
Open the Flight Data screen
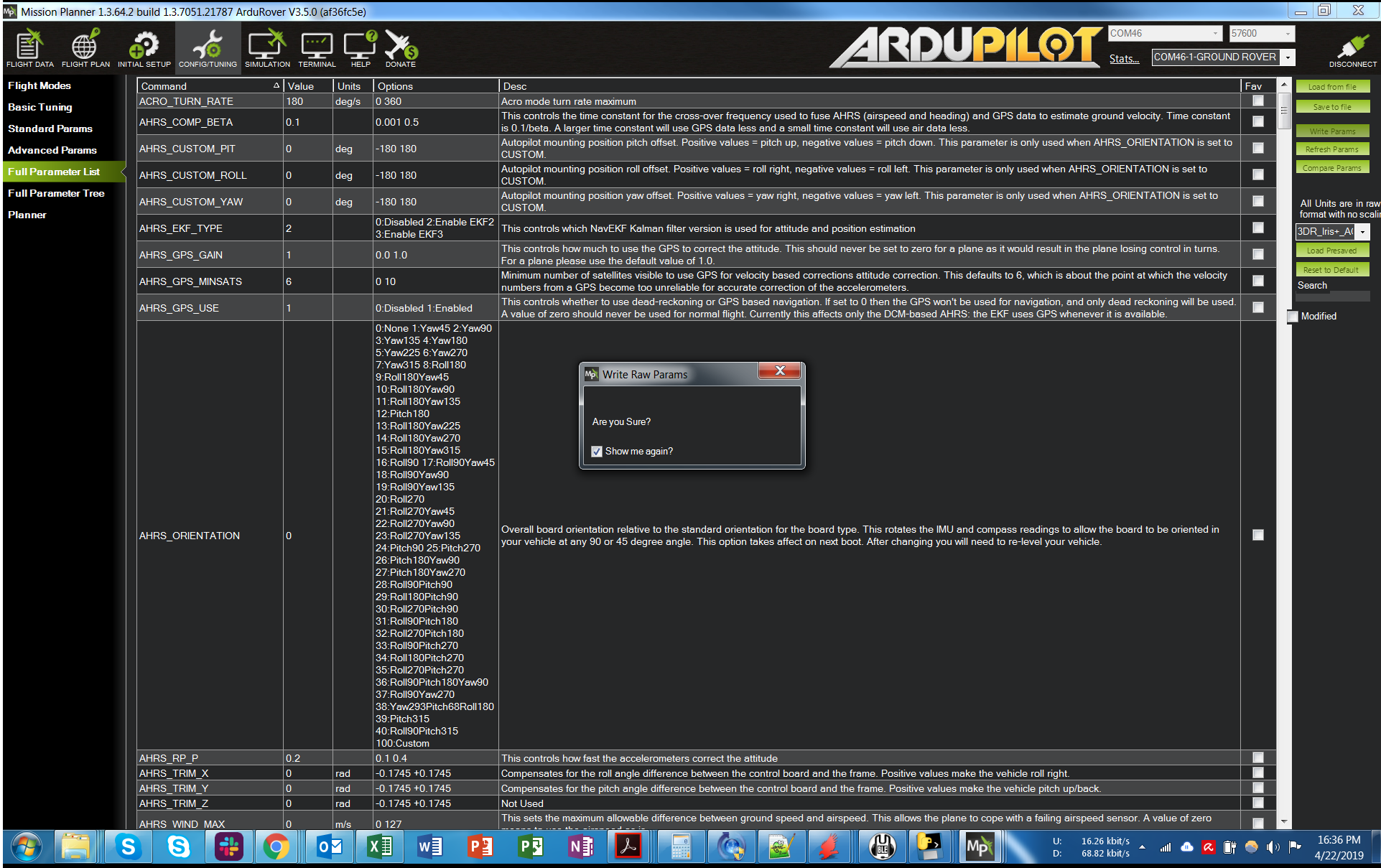[x=29, y=47]
